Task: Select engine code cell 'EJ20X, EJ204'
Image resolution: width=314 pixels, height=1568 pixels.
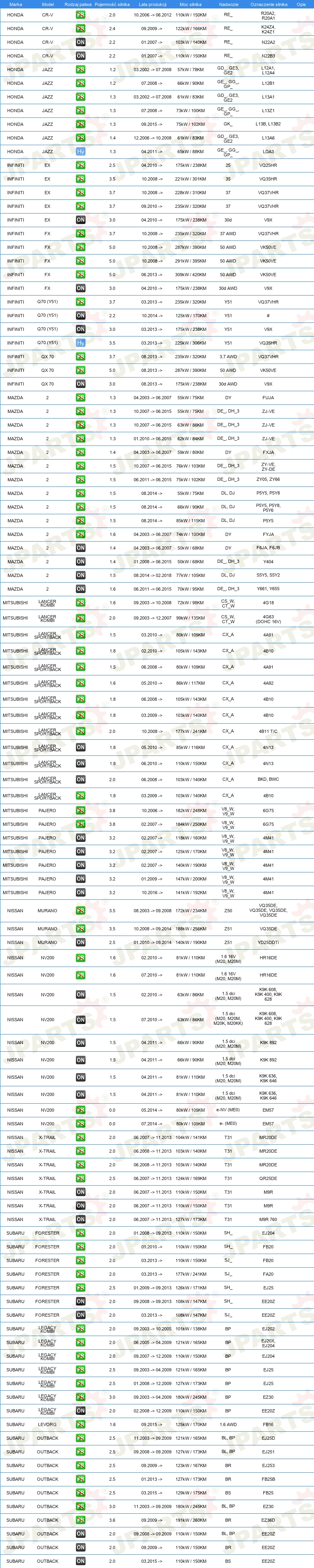Action: pyautogui.click(x=268, y=1342)
